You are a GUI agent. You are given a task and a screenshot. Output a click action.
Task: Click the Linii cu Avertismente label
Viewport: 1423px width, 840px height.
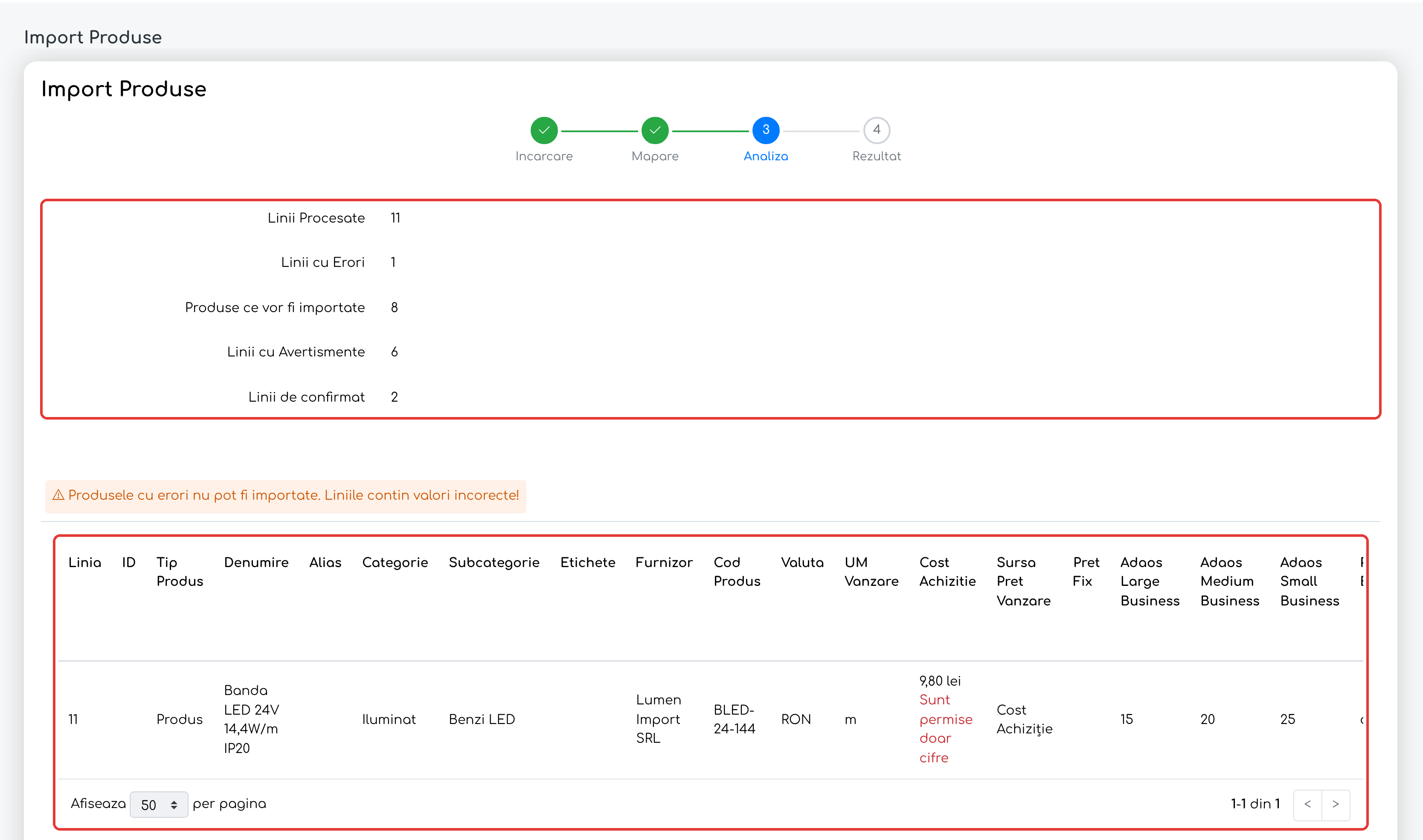pos(296,352)
